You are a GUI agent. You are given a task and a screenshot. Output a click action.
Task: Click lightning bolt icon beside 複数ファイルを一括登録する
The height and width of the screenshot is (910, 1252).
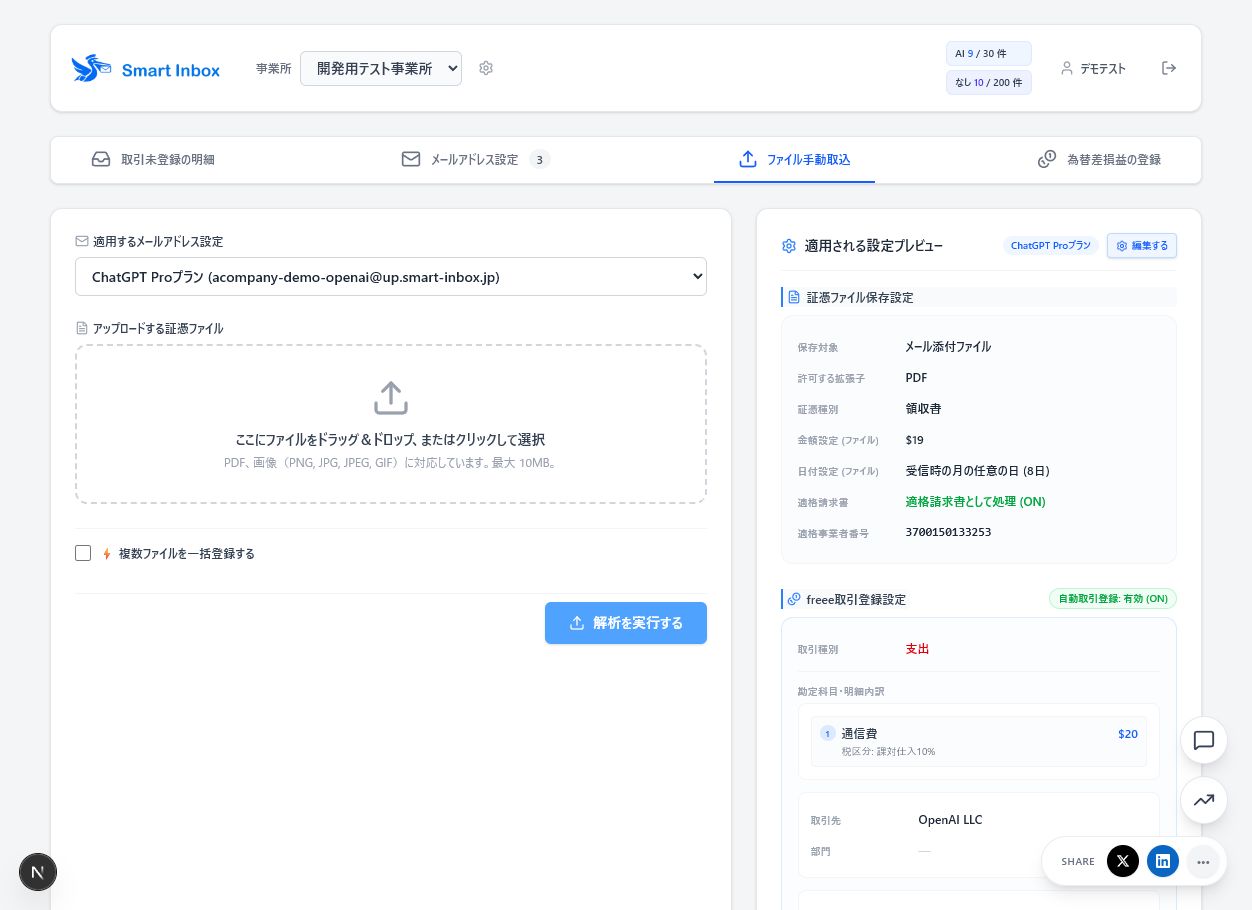[x=107, y=553]
